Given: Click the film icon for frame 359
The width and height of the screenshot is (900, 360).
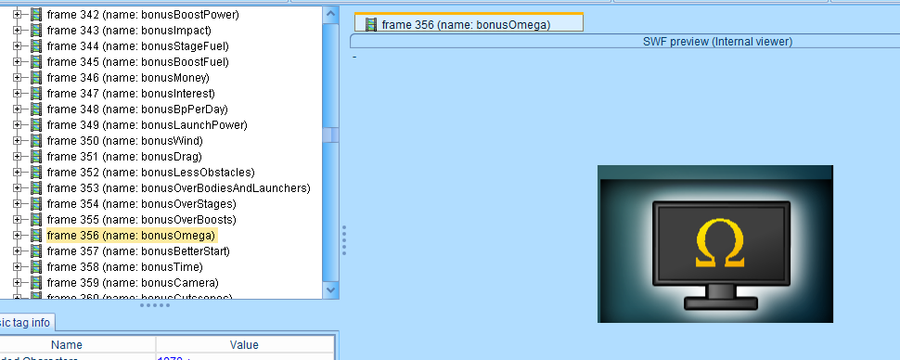Looking at the screenshot, I should click(37, 282).
